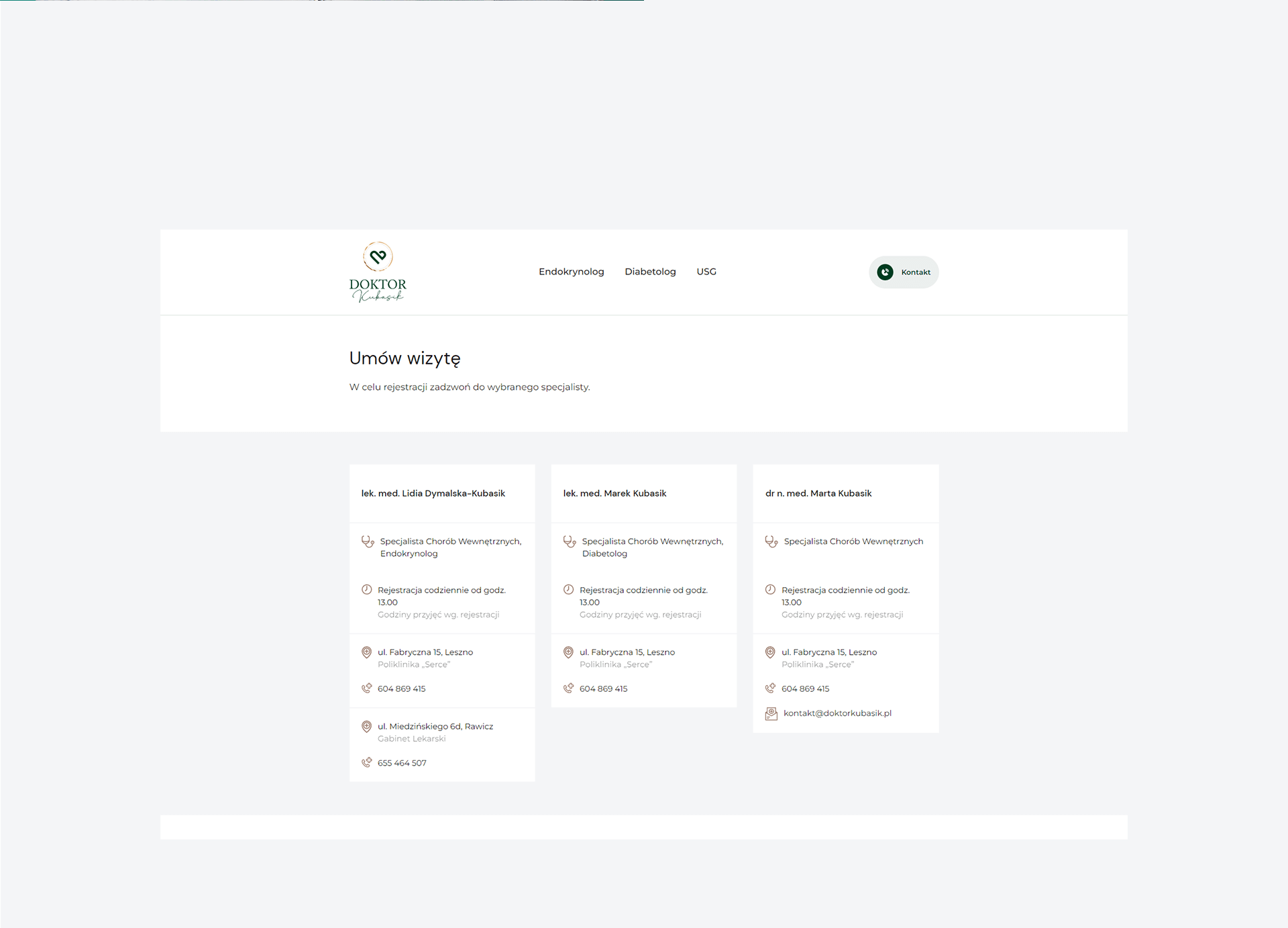Screen dimensions: 1288x928
Task: Click phone icon beside 655 464 507
Action: [x=366, y=763]
